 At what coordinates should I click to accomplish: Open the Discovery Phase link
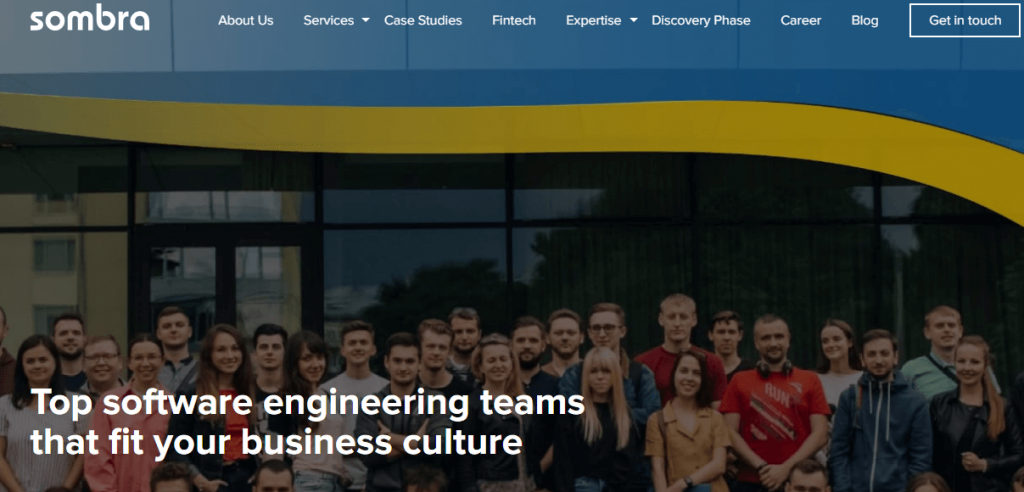(x=701, y=20)
